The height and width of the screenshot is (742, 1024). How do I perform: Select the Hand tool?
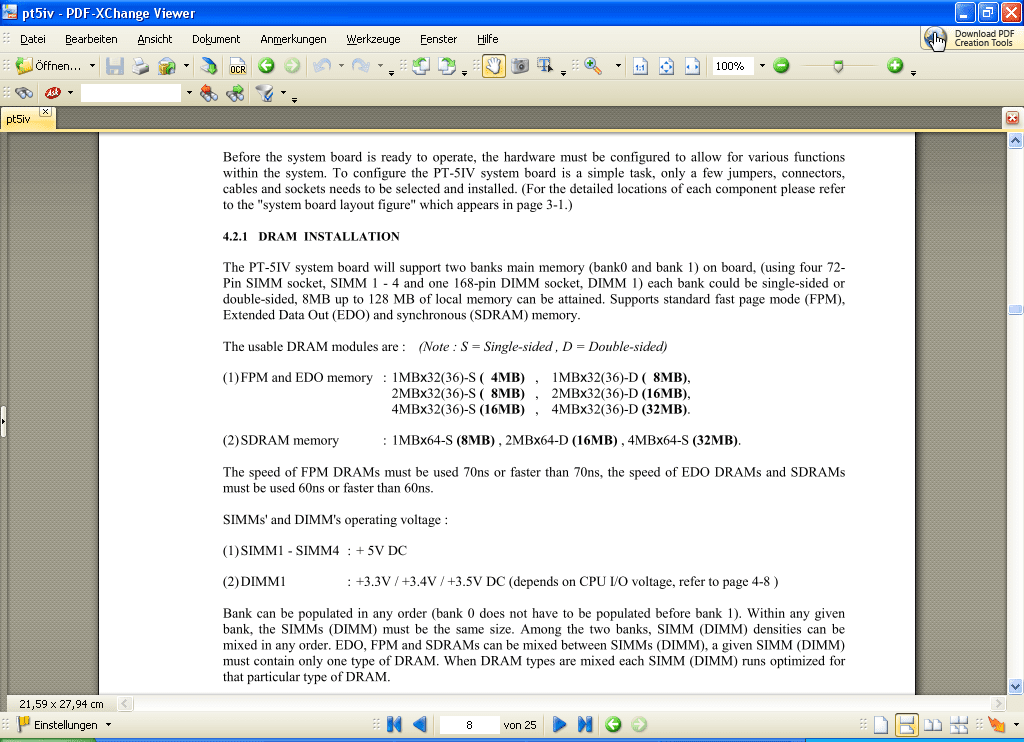(x=494, y=66)
